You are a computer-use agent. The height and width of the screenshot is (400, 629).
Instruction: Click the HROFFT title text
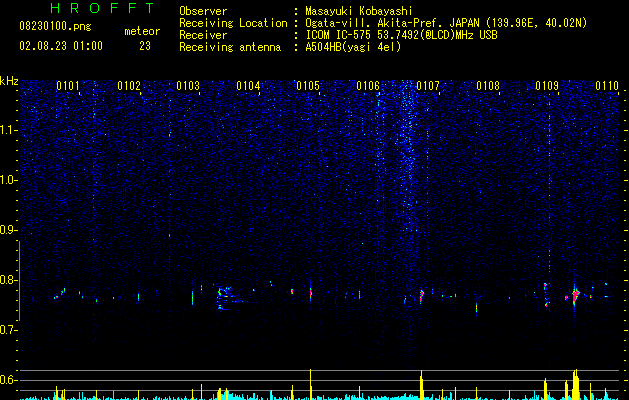coord(102,8)
